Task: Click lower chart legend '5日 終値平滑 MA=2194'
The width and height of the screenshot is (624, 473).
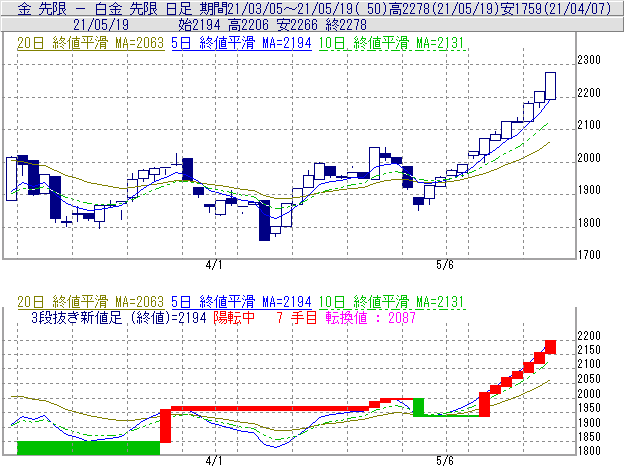Action: coord(241,302)
